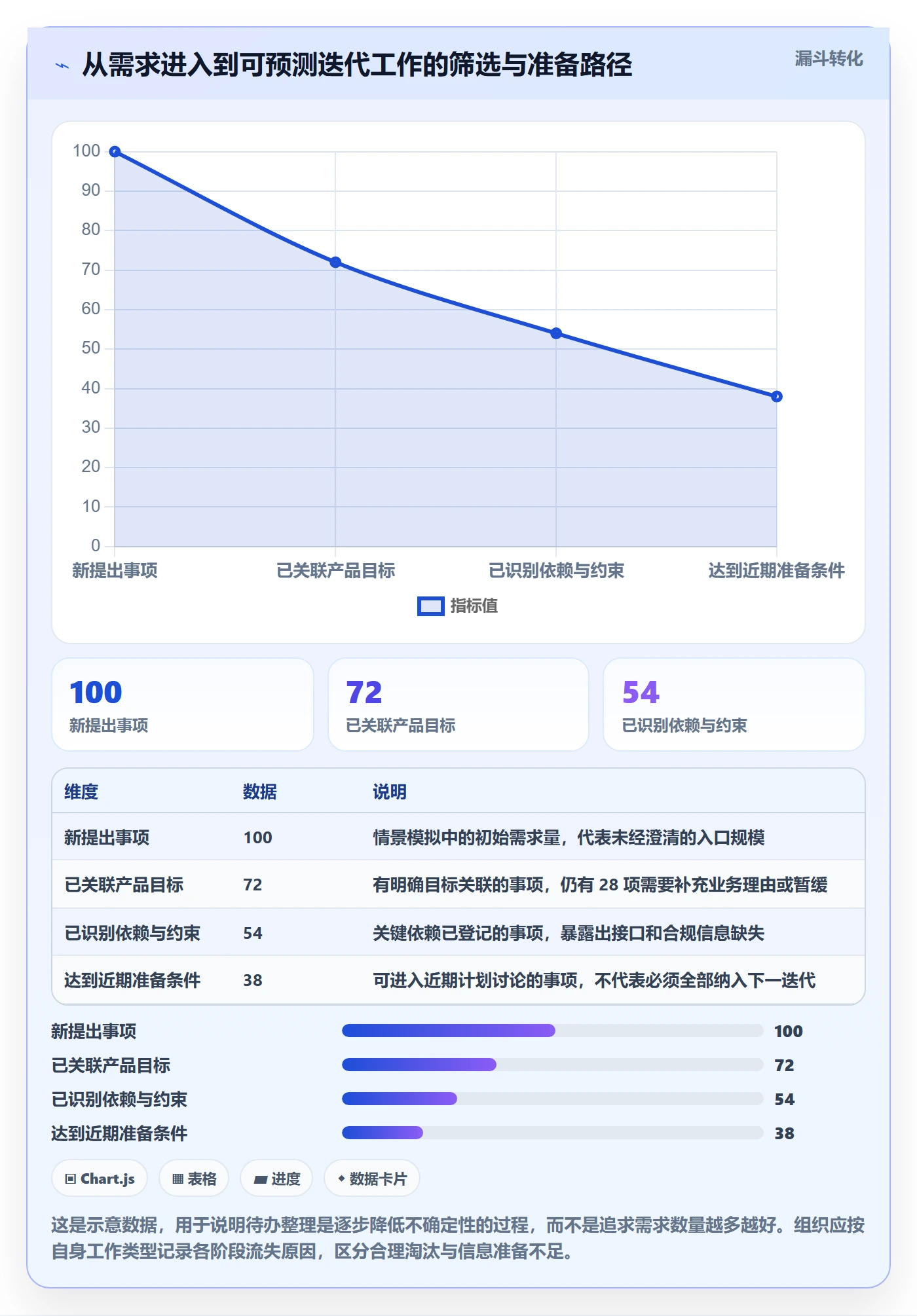The height and width of the screenshot is (1316, 917).
Task: Open the 54 已识别依赖与约束 data card
Action: click(x=734, y=704)
